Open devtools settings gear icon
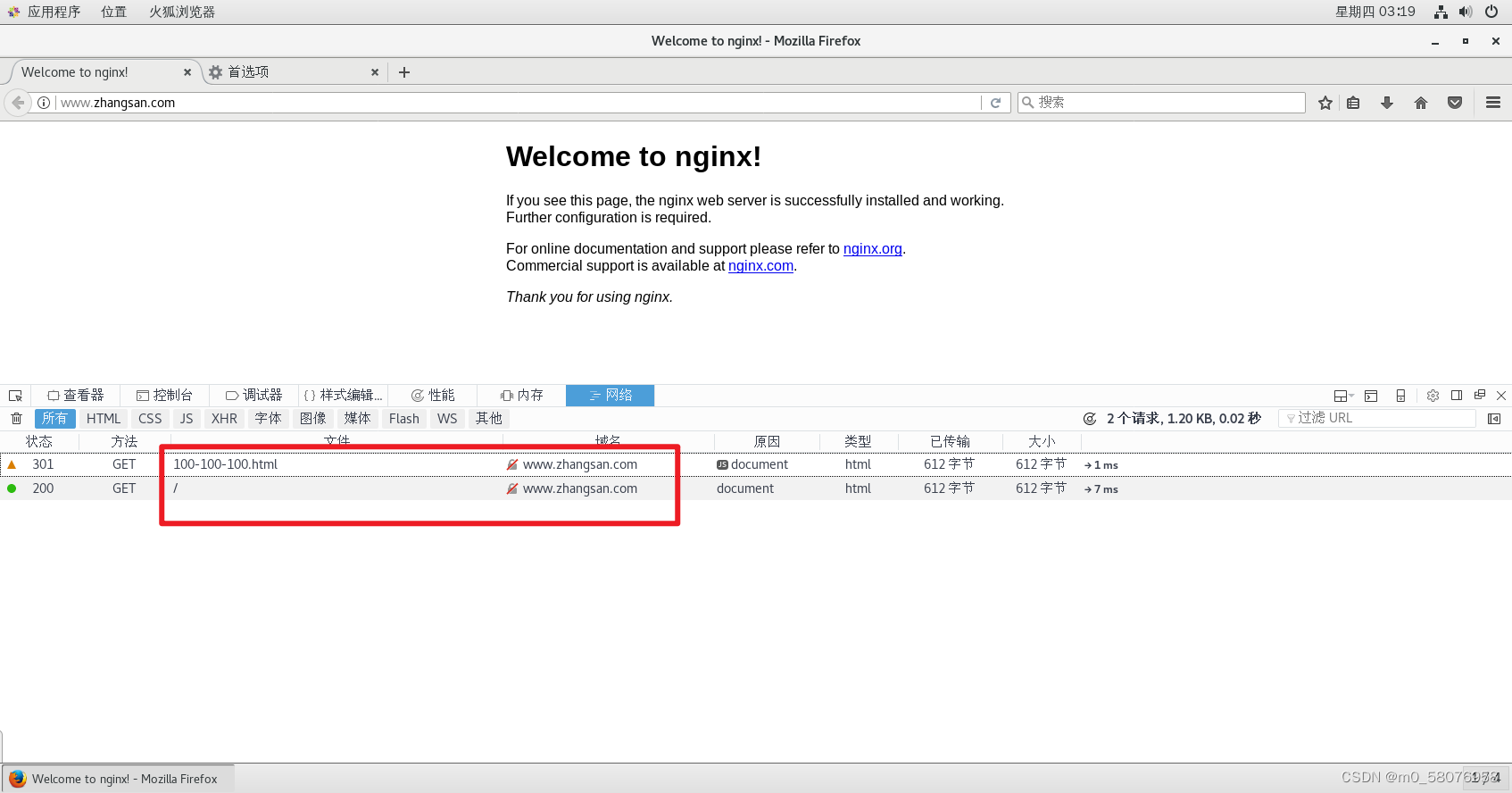The height and width of the screenshot is (793, 1512). [1433, 396]
